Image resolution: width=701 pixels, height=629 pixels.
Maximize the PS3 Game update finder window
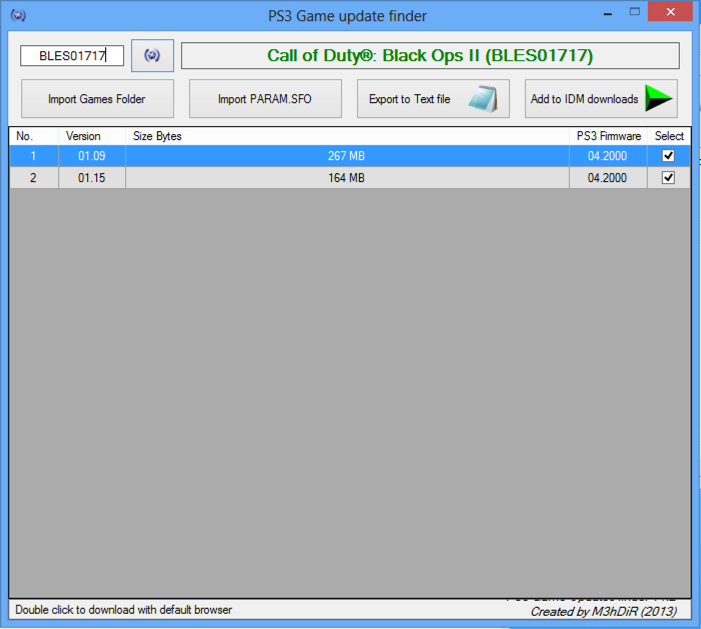point(635,12)
